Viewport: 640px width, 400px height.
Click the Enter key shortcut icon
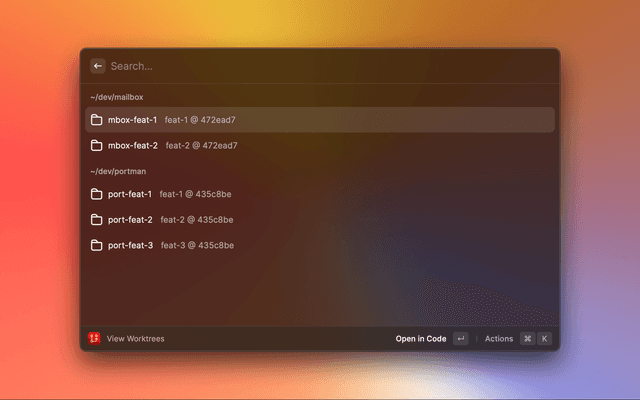pos(460,339)
